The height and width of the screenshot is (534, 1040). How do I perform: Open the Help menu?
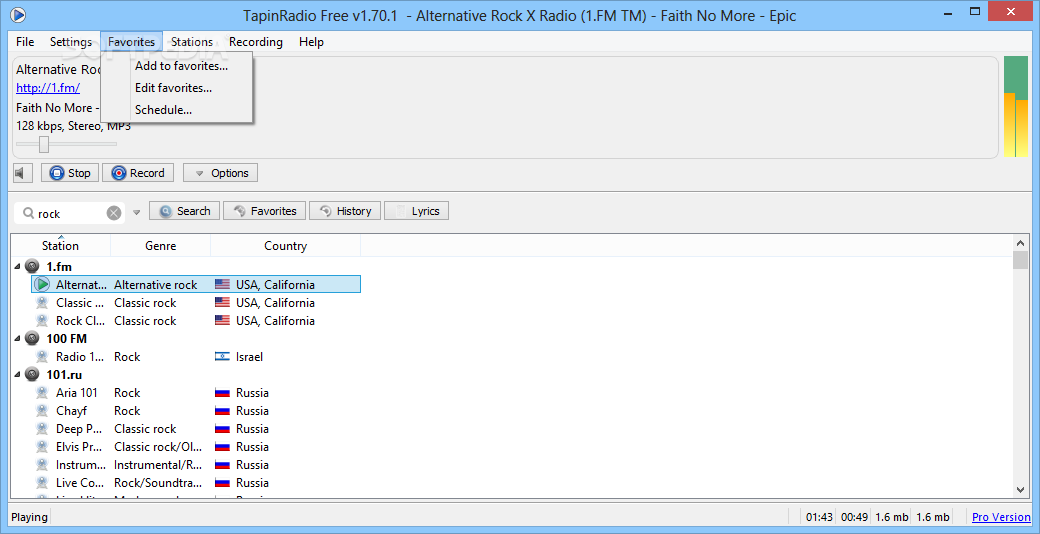coord(311,42)
